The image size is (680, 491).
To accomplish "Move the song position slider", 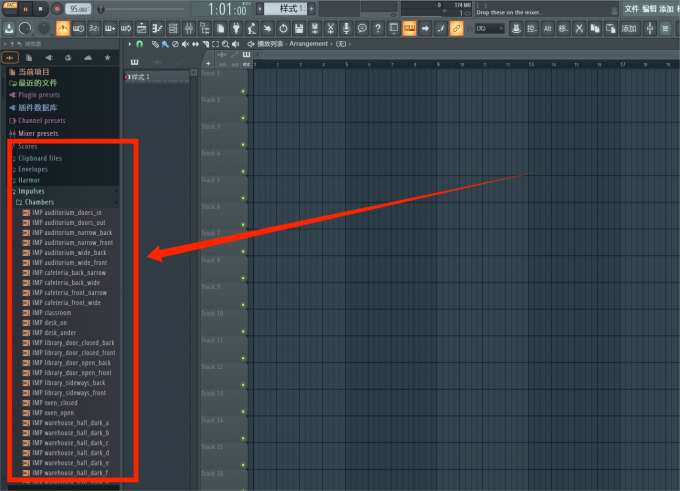I will point(101,9).
